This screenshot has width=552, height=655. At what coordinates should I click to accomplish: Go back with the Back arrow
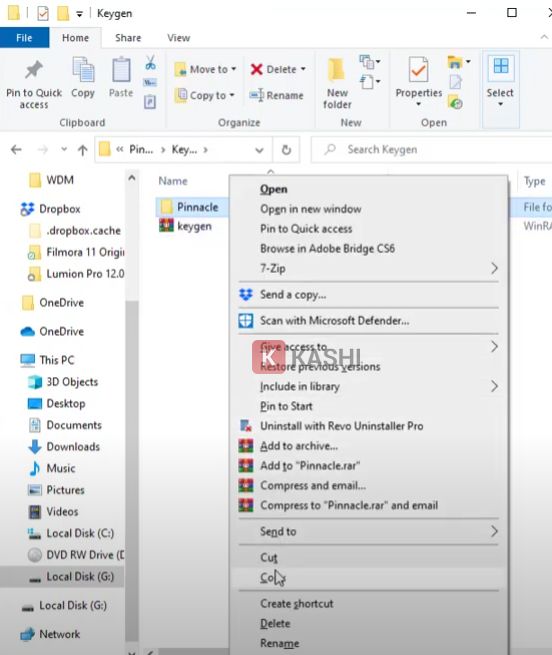[x=16, y=150]
